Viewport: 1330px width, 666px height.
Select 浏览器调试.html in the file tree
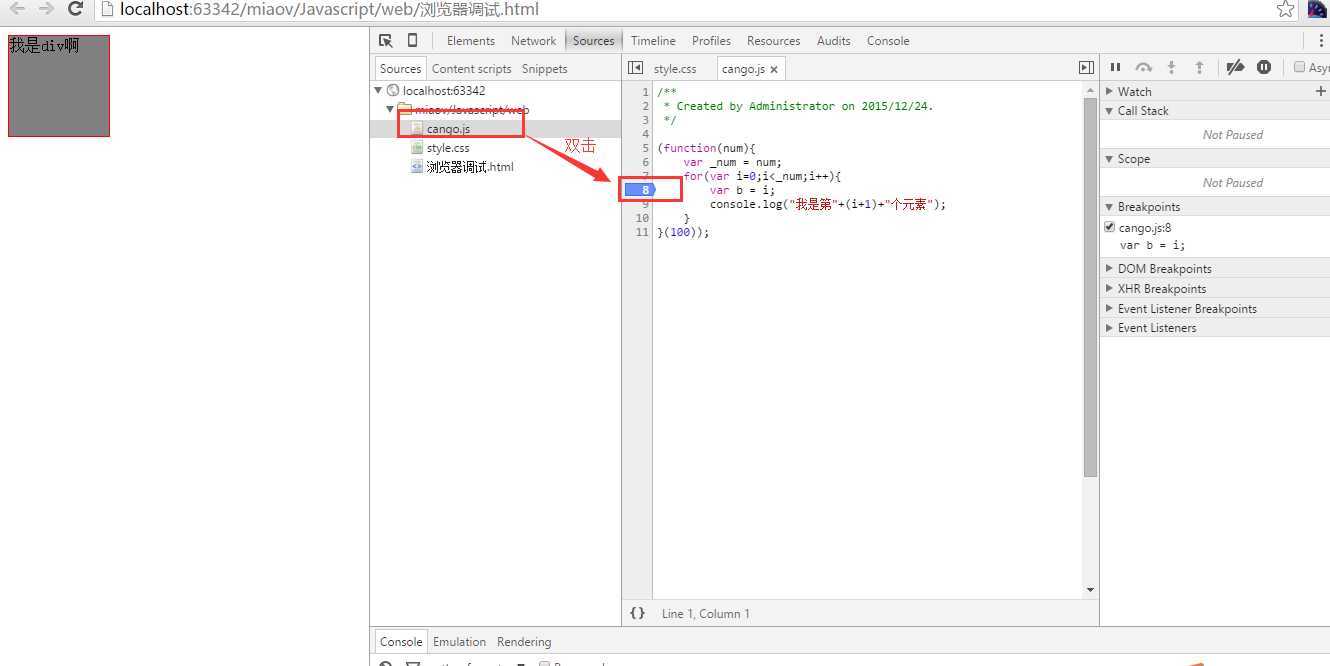(470, 167)
